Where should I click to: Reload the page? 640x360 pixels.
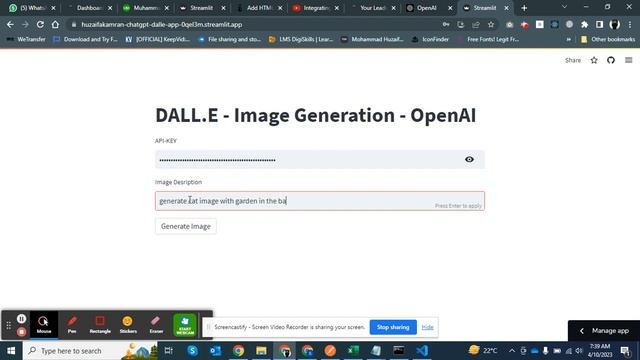click(x=40, y=24)
